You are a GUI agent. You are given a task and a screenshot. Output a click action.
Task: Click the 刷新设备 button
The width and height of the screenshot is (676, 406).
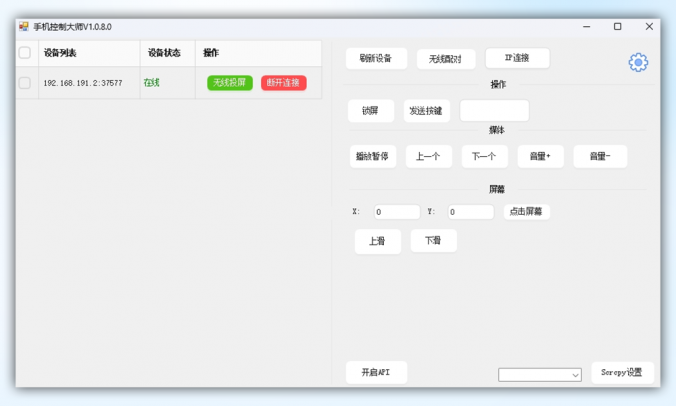tap(376, 58)
